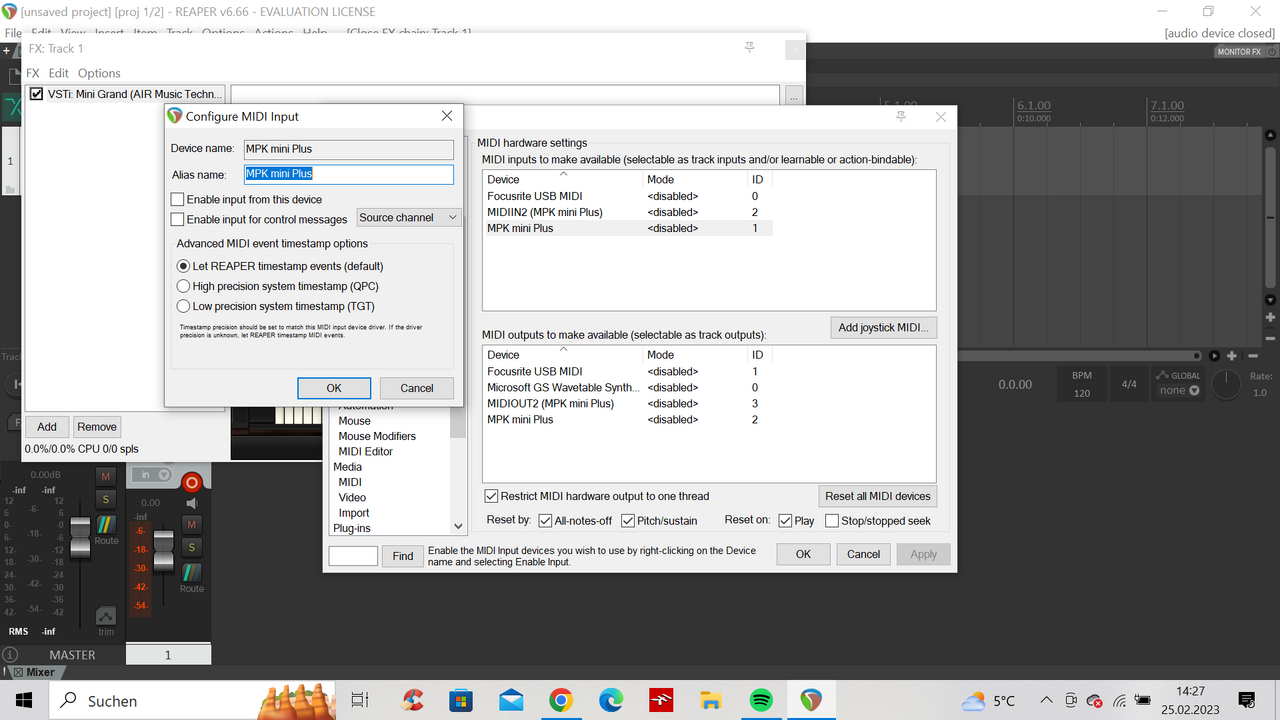Arm track 1 for recording
The height and width of the screenshot is (720, 1280).
click(192, 483)
